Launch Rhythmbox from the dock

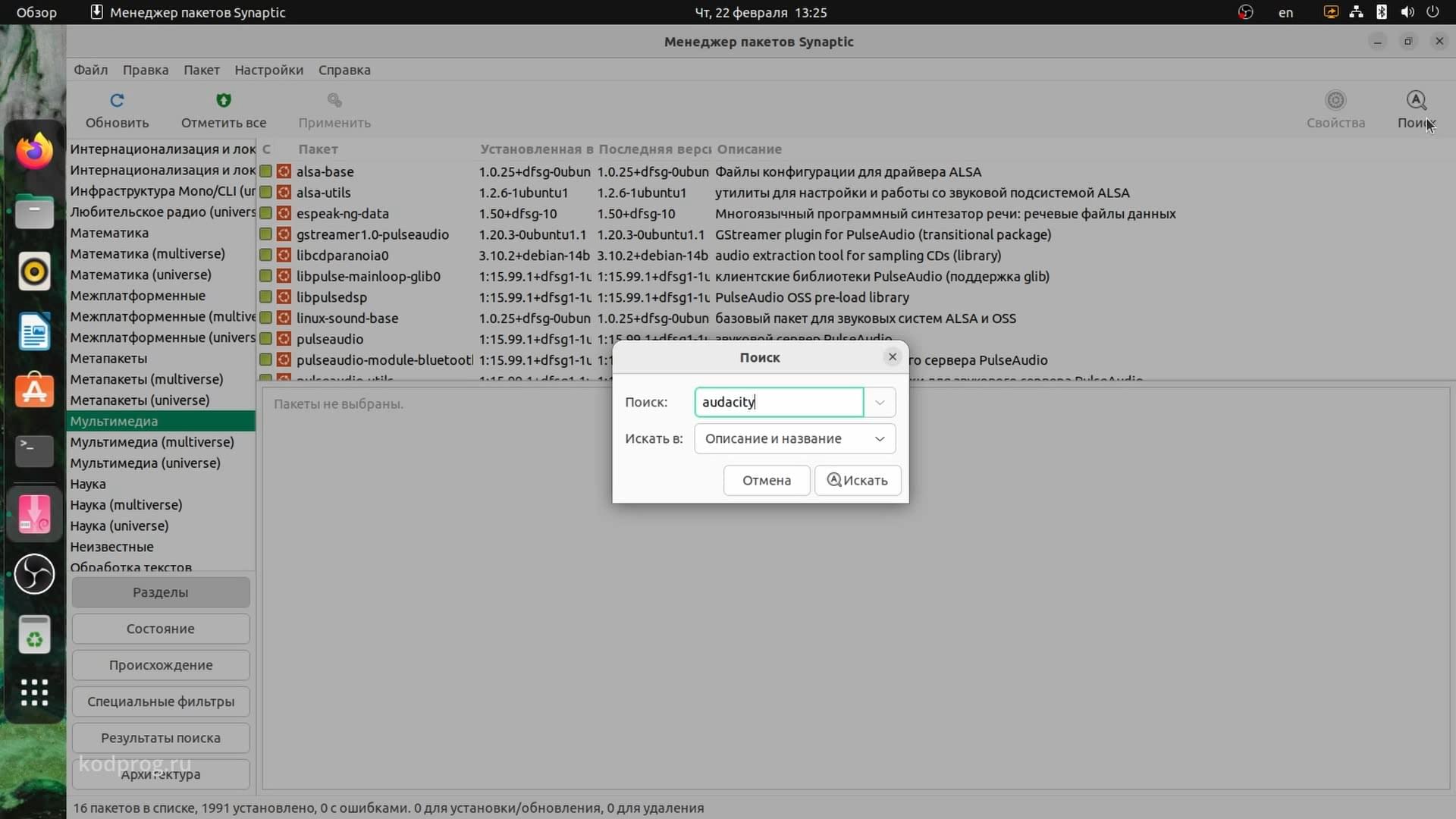pyautogui.click(x=34, y=271)
